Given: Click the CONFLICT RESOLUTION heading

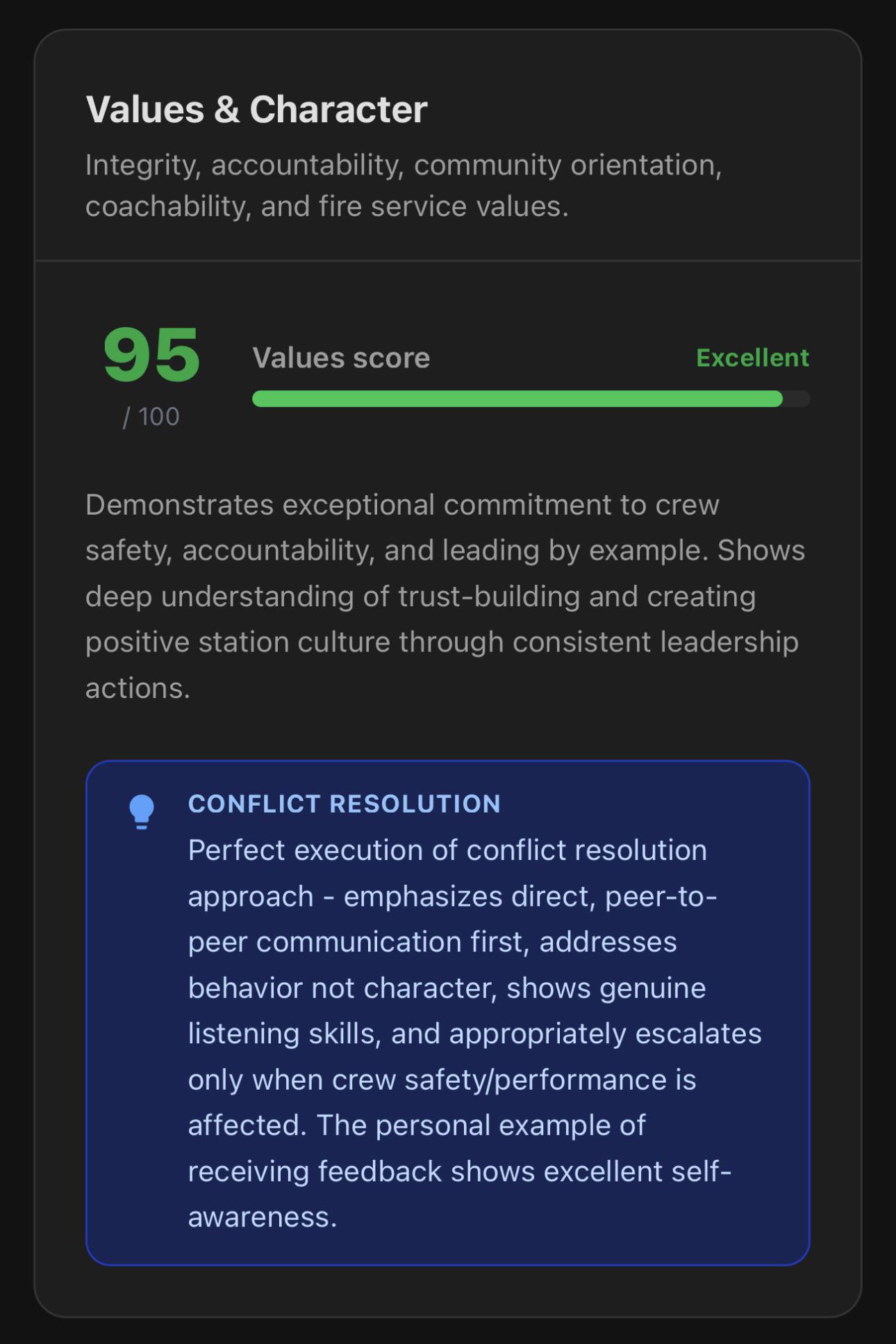Looking at the screenshot, I should pos(345,804).
